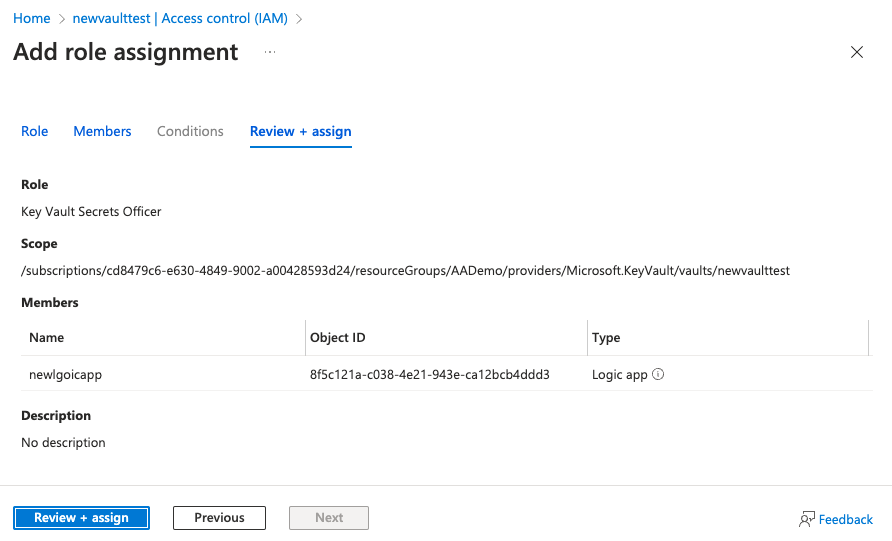Go to Home breadcrumb
The height and width of the screenshot is (541, 892).
(32, 19)
